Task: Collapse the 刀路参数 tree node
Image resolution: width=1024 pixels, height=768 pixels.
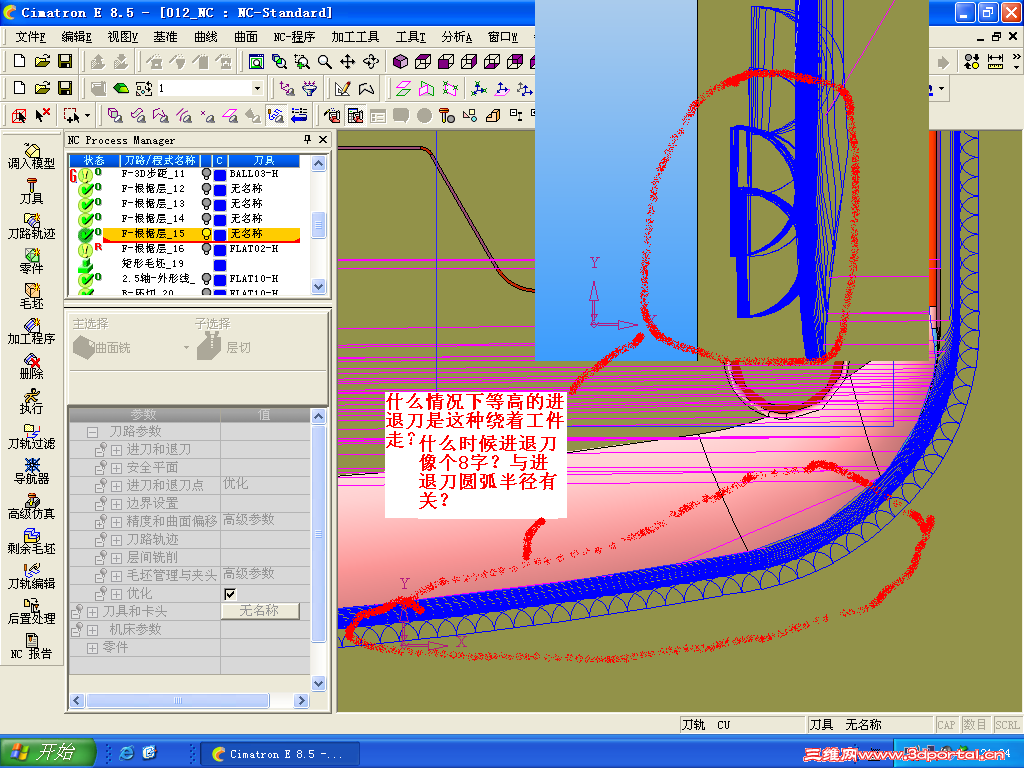Action: [93, 432]
